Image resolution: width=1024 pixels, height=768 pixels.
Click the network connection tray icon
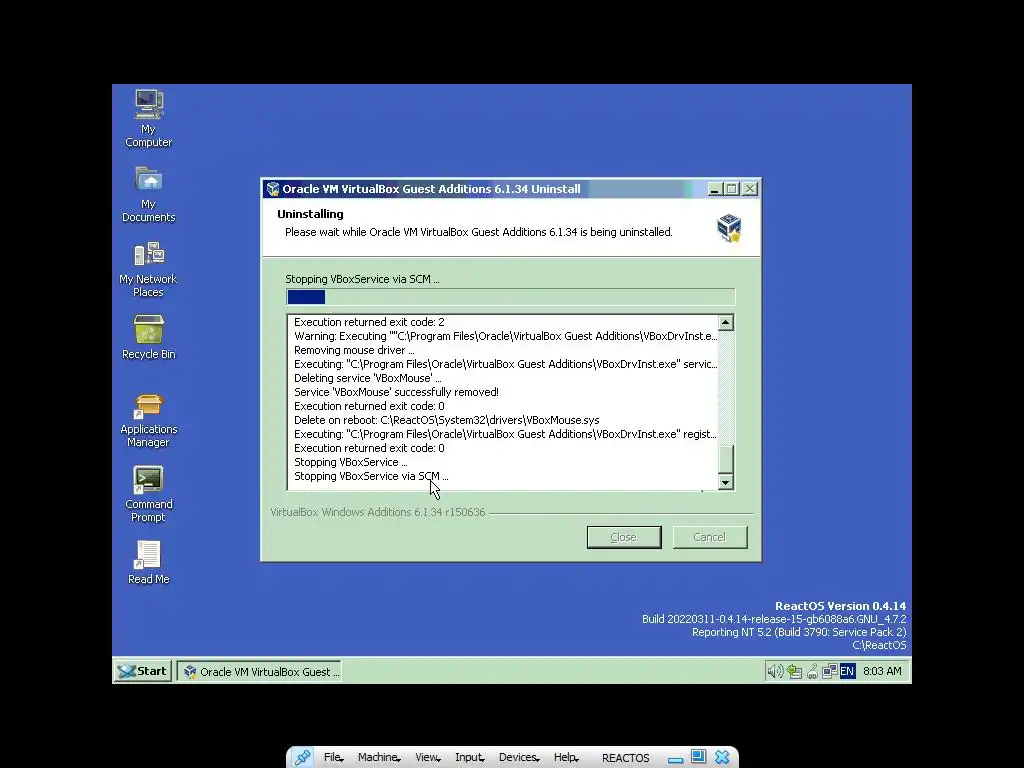pyautogui.click(x=829, y=671)
